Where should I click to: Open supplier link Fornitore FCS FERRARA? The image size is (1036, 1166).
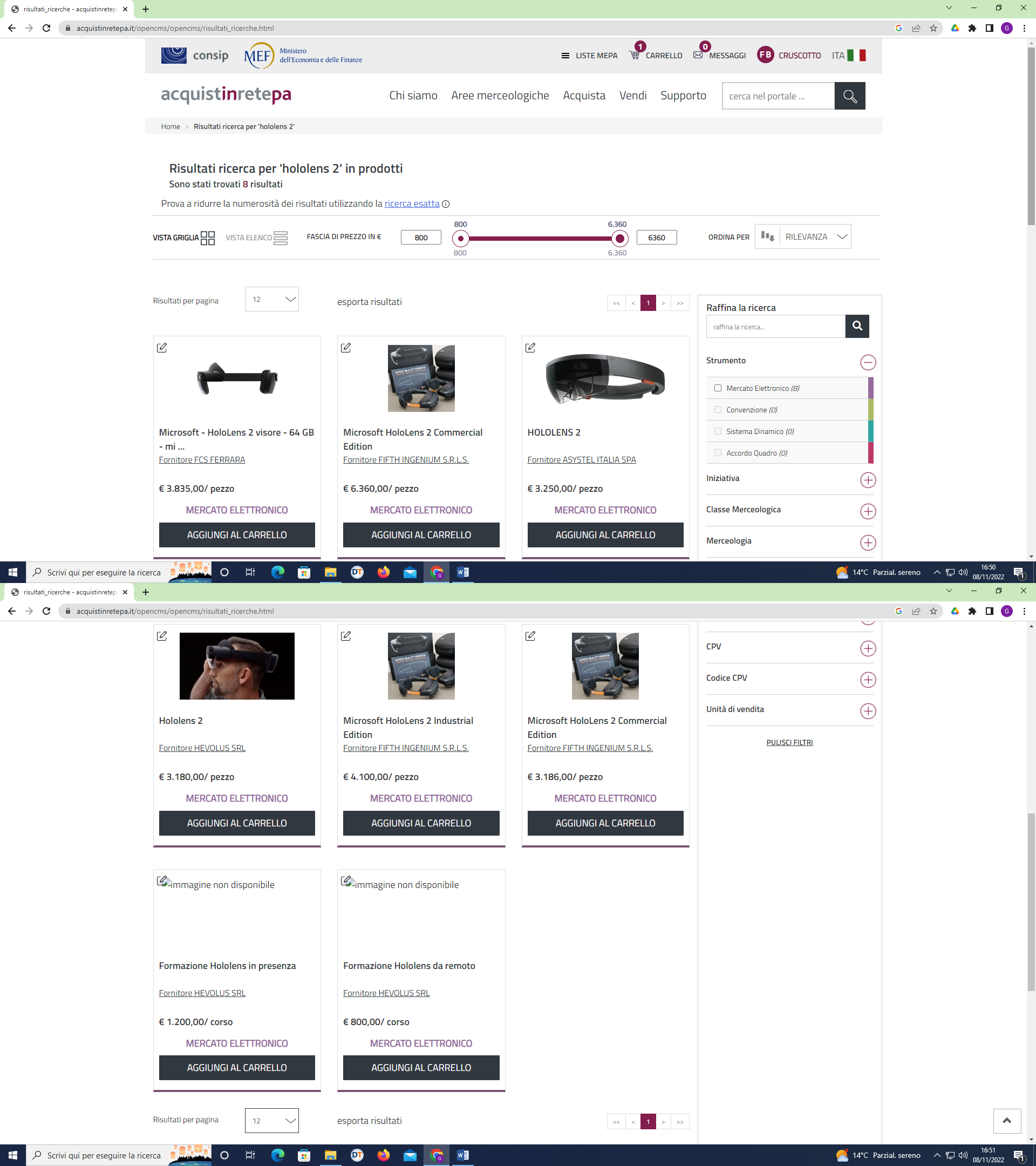[202, 460]
